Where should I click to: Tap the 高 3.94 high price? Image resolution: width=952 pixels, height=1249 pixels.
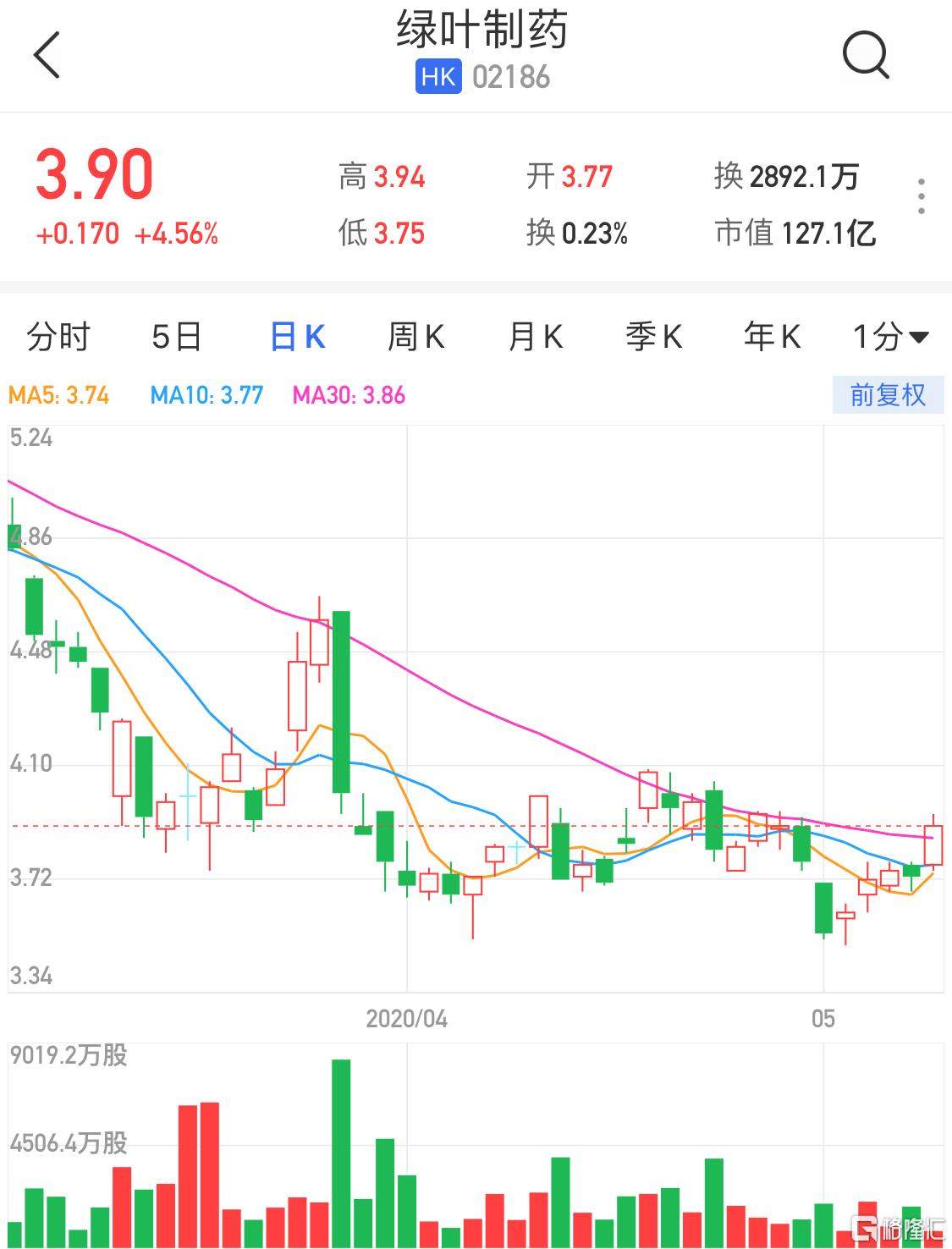[382, 177]
